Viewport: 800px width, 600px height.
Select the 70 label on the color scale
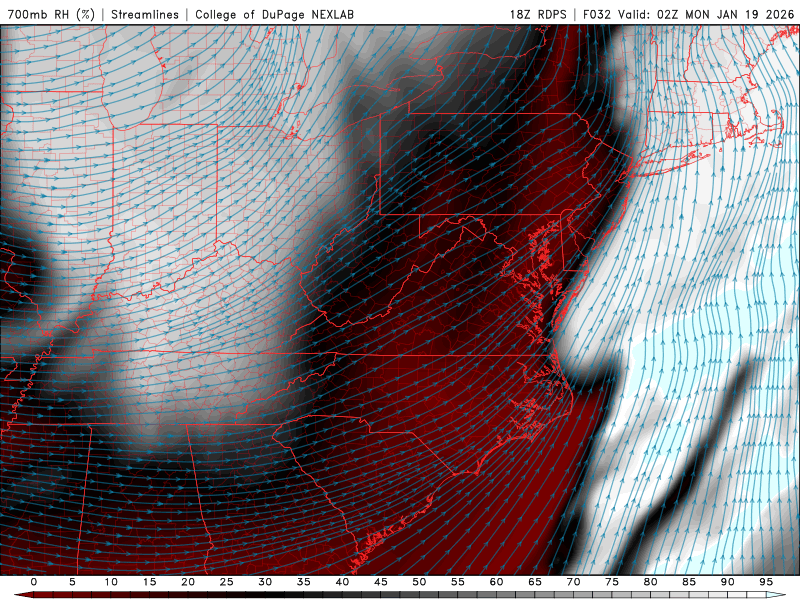click(x=573, y=582)
